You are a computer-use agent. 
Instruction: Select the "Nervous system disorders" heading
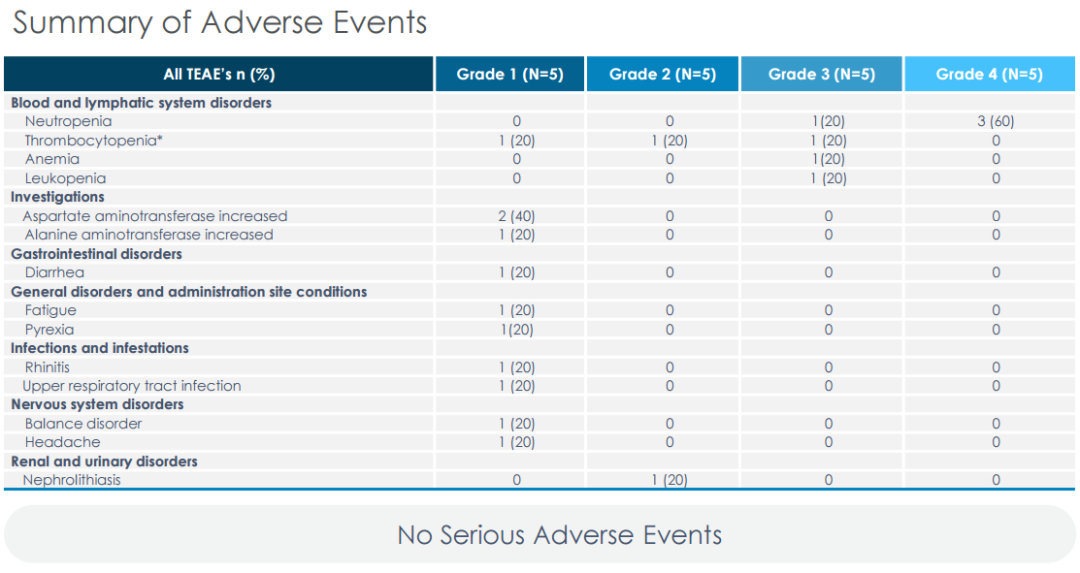point(97,405)
